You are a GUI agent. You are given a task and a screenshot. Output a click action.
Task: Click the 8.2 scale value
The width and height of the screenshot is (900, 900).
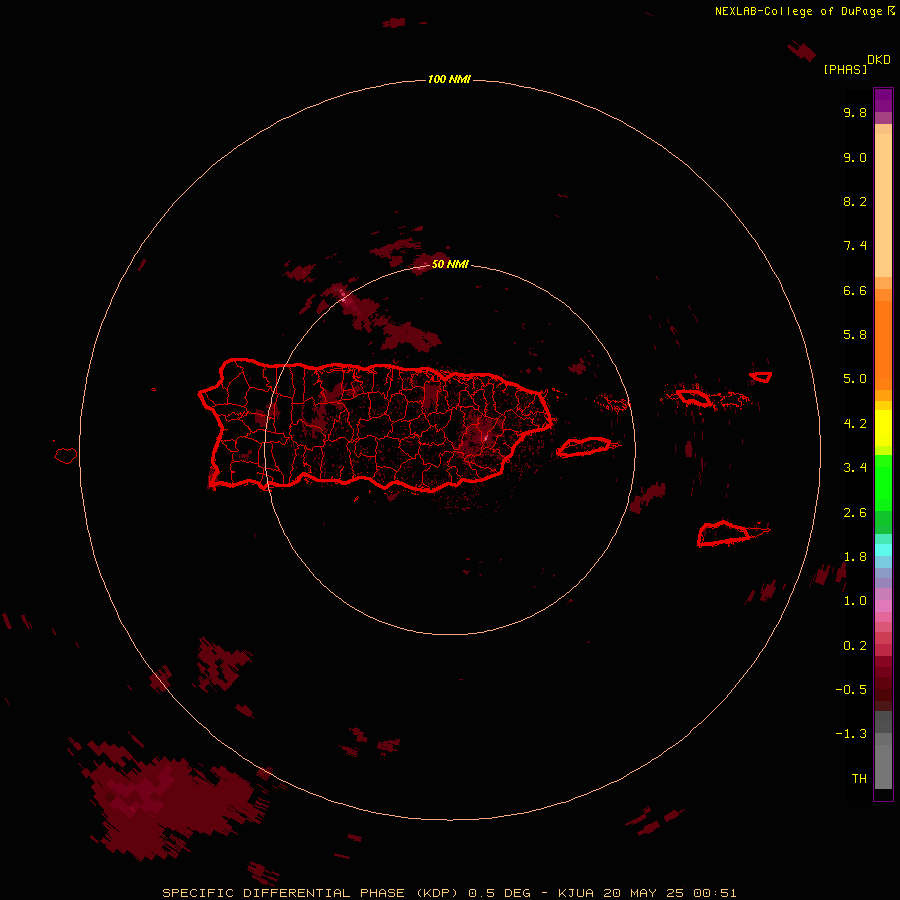(x=855, y=201)
